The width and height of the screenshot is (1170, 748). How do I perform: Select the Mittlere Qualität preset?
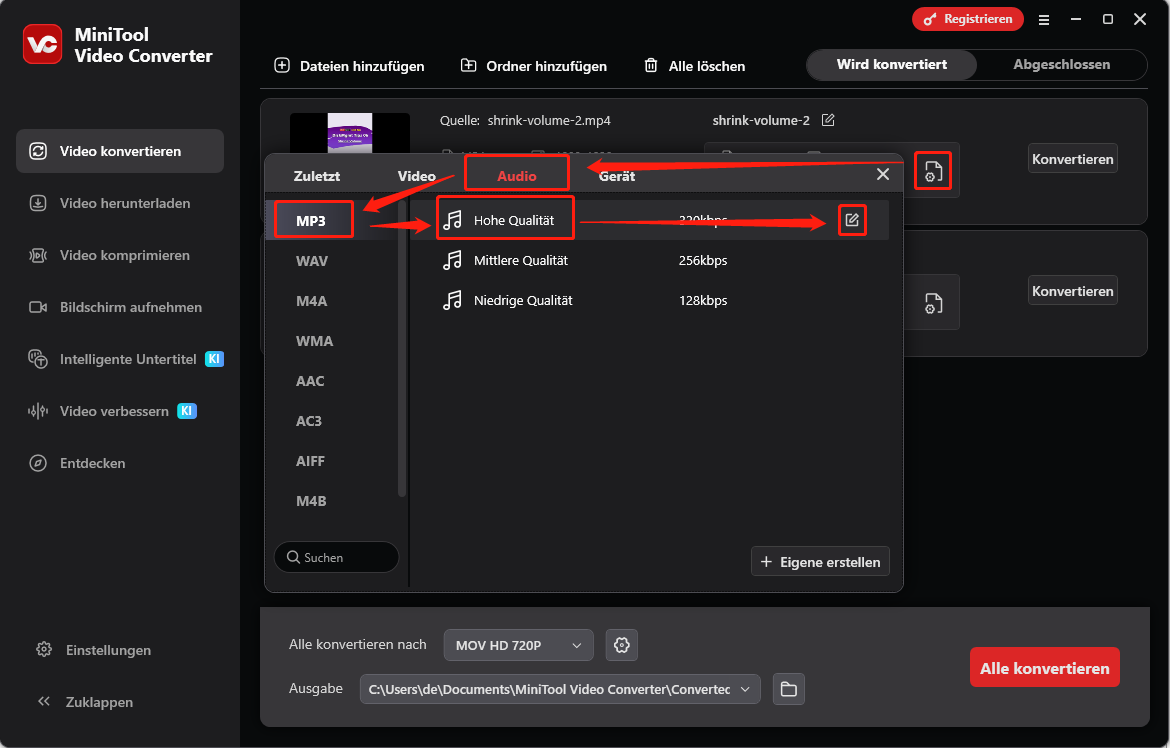coord(649,261)
